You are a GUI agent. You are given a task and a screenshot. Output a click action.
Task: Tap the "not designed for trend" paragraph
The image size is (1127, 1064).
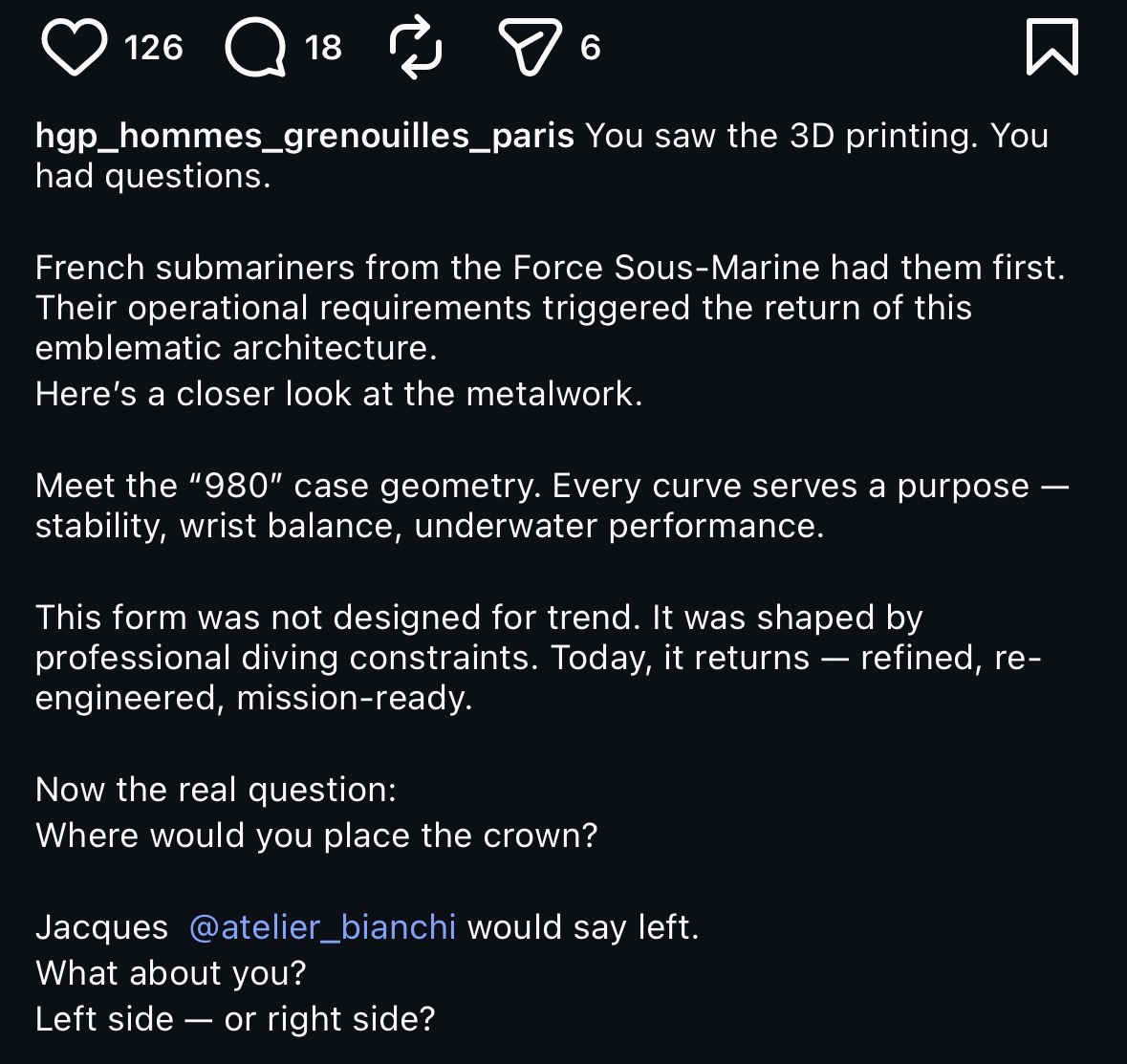click(x=535, y=658)
